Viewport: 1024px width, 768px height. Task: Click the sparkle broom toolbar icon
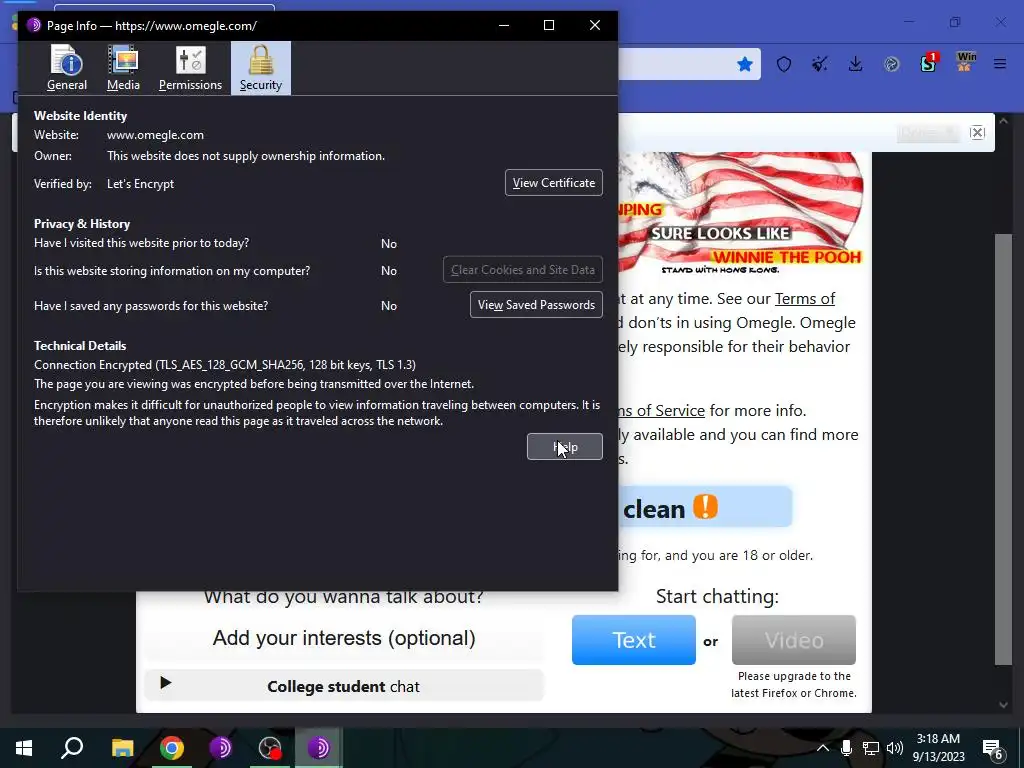pyautogui.click(x=820, y=64)
